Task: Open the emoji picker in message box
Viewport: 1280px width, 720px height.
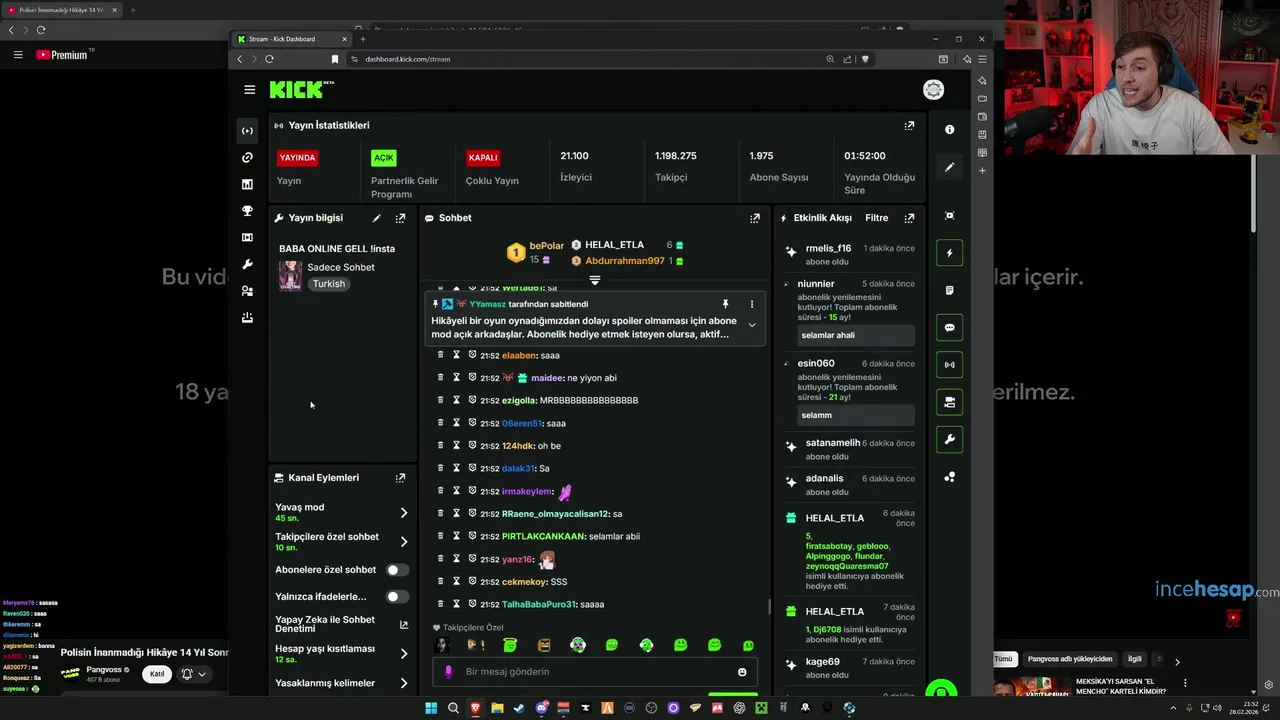Action: [x=742, y=672]
